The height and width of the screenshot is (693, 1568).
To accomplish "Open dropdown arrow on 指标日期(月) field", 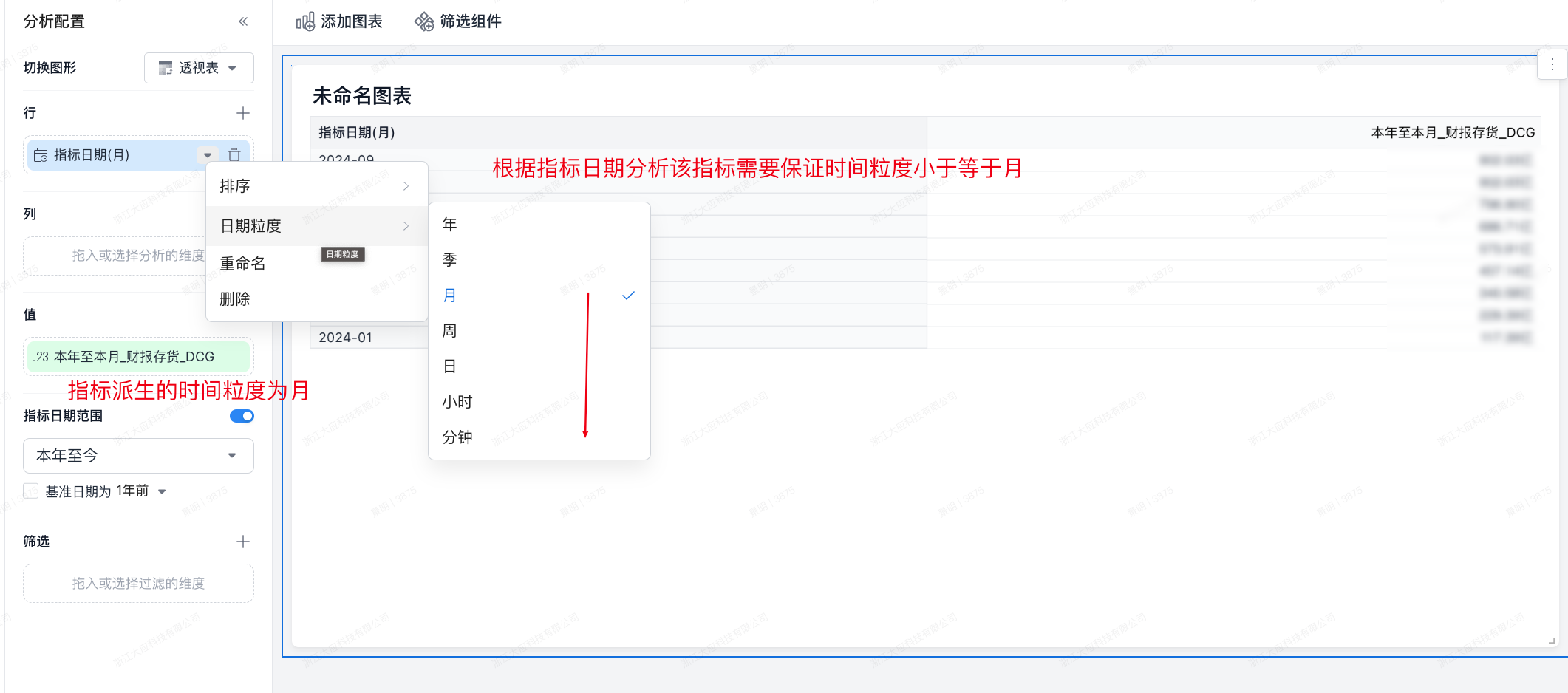I will pyautogui.click(x=208, y=155).
